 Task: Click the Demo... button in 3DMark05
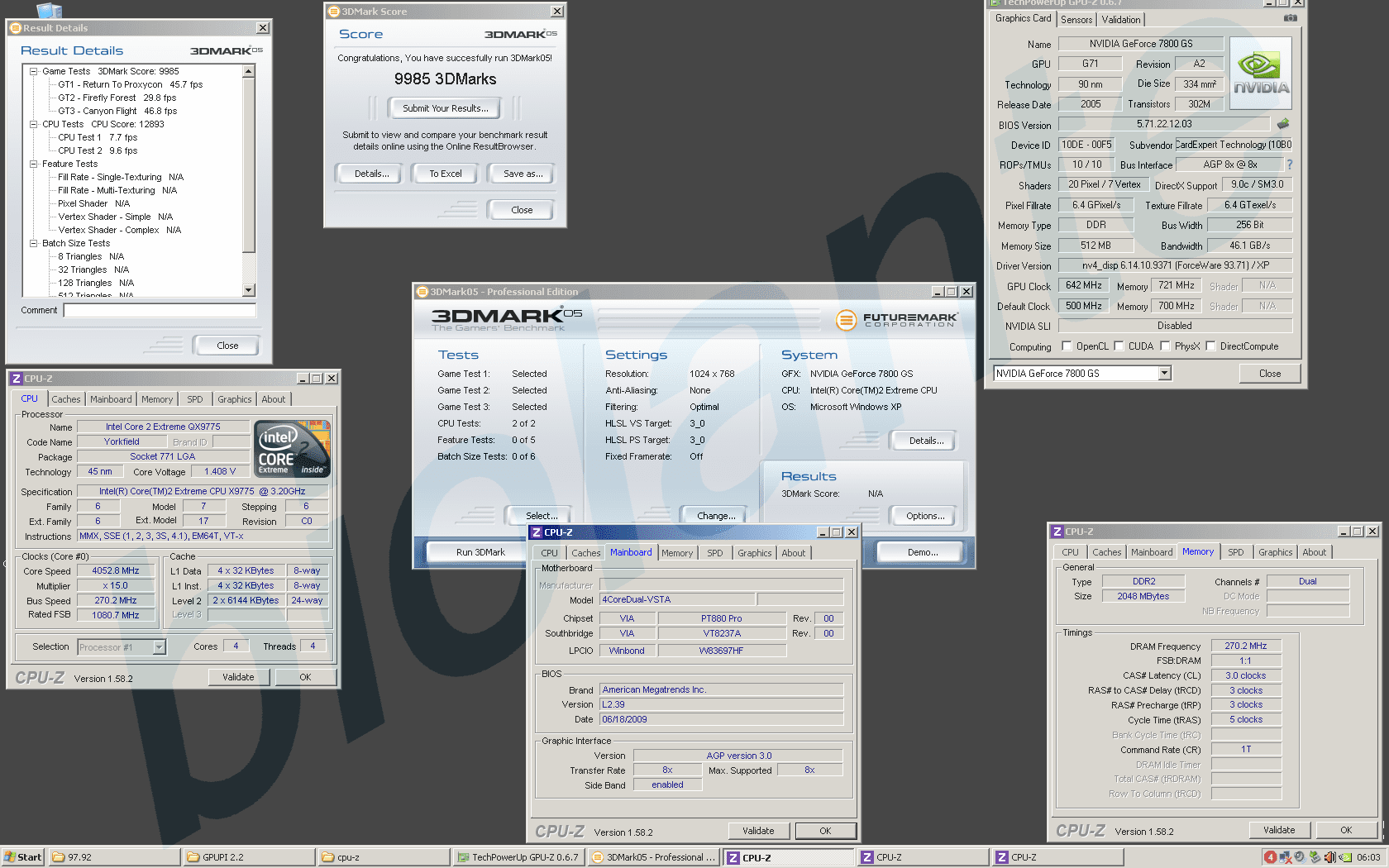pyautogui.click(x=922, y=552)
